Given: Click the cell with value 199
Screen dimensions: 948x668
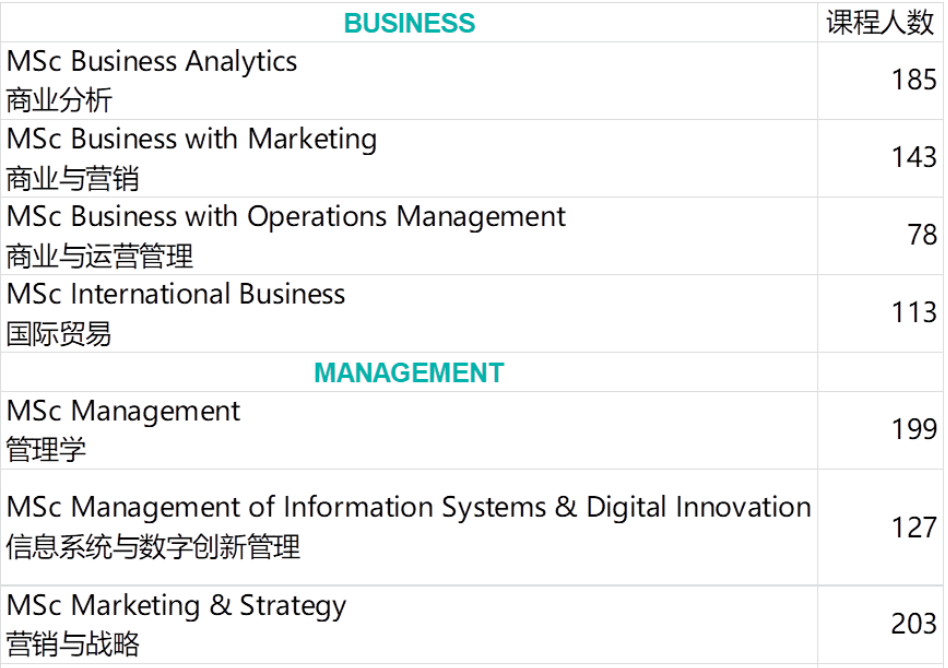Looking at the screenshot, I should point(914,429).
